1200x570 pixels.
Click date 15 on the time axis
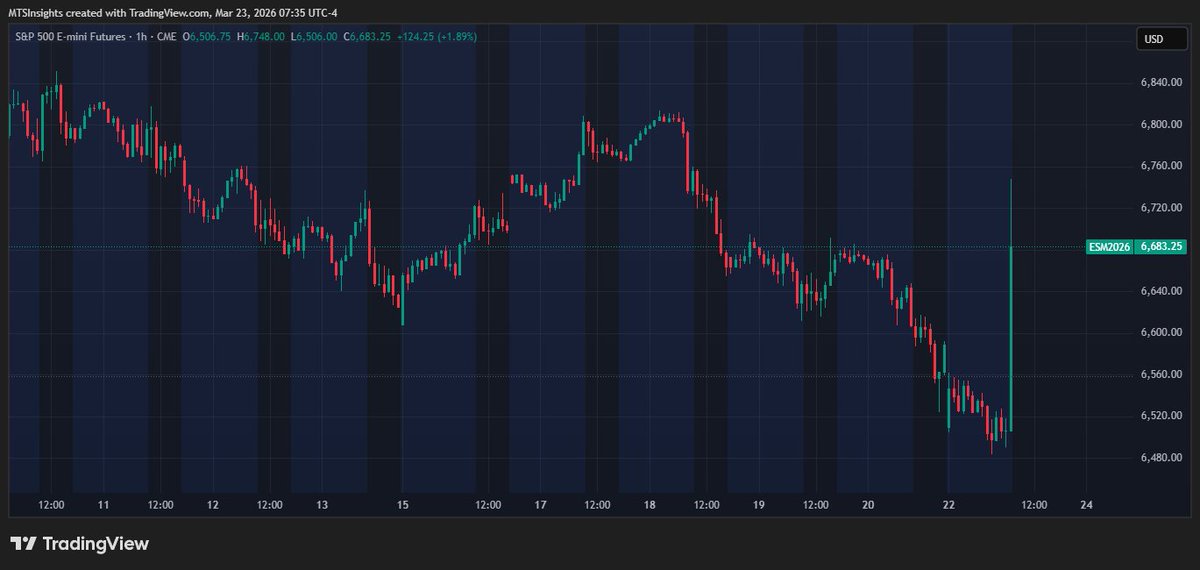(x=403, y=505)
